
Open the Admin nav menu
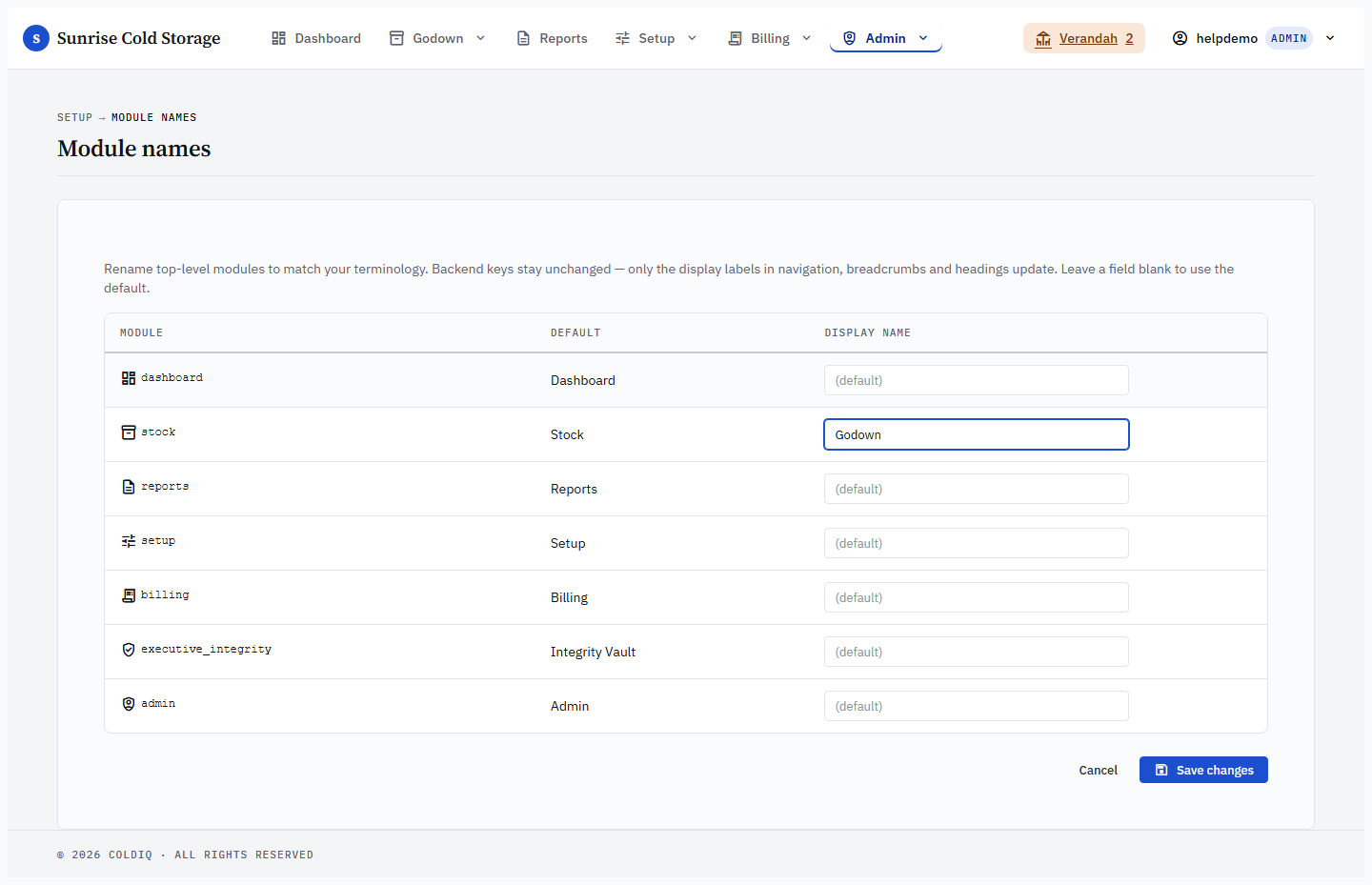pos(886,38)
